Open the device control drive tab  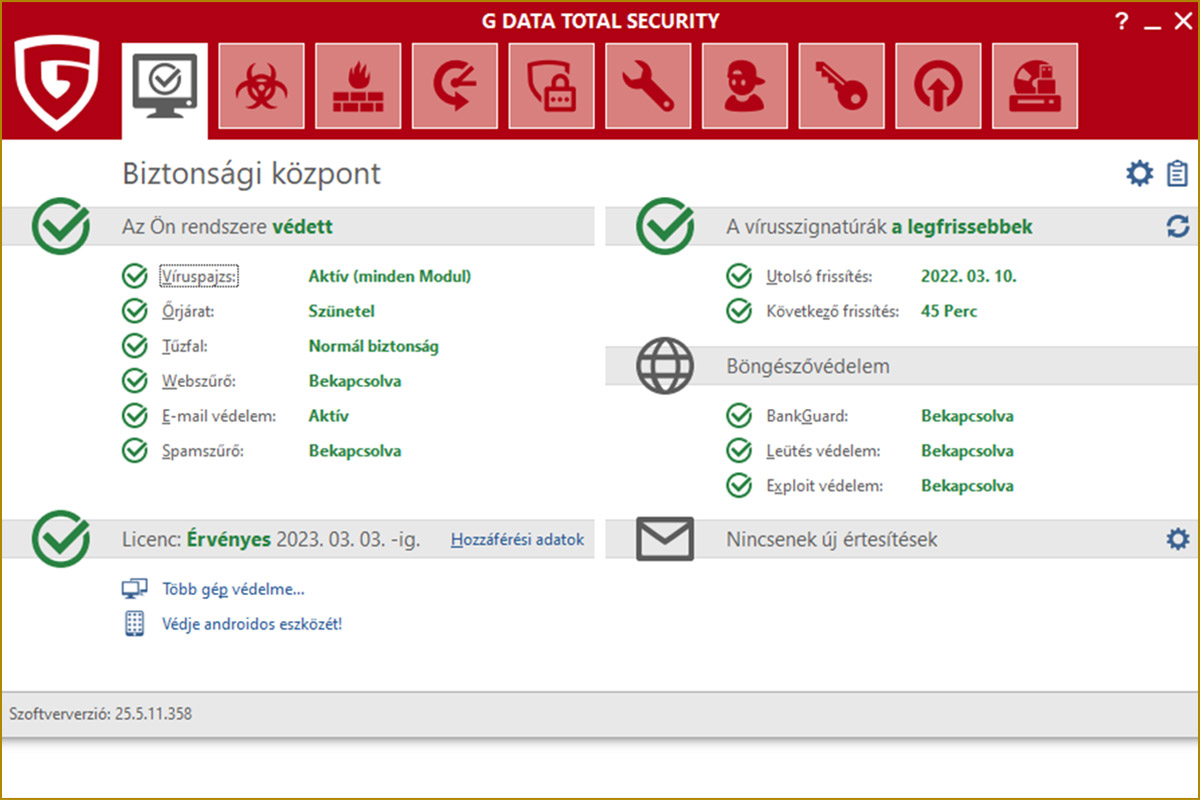pyautogui.click(x=1035, y=87)
